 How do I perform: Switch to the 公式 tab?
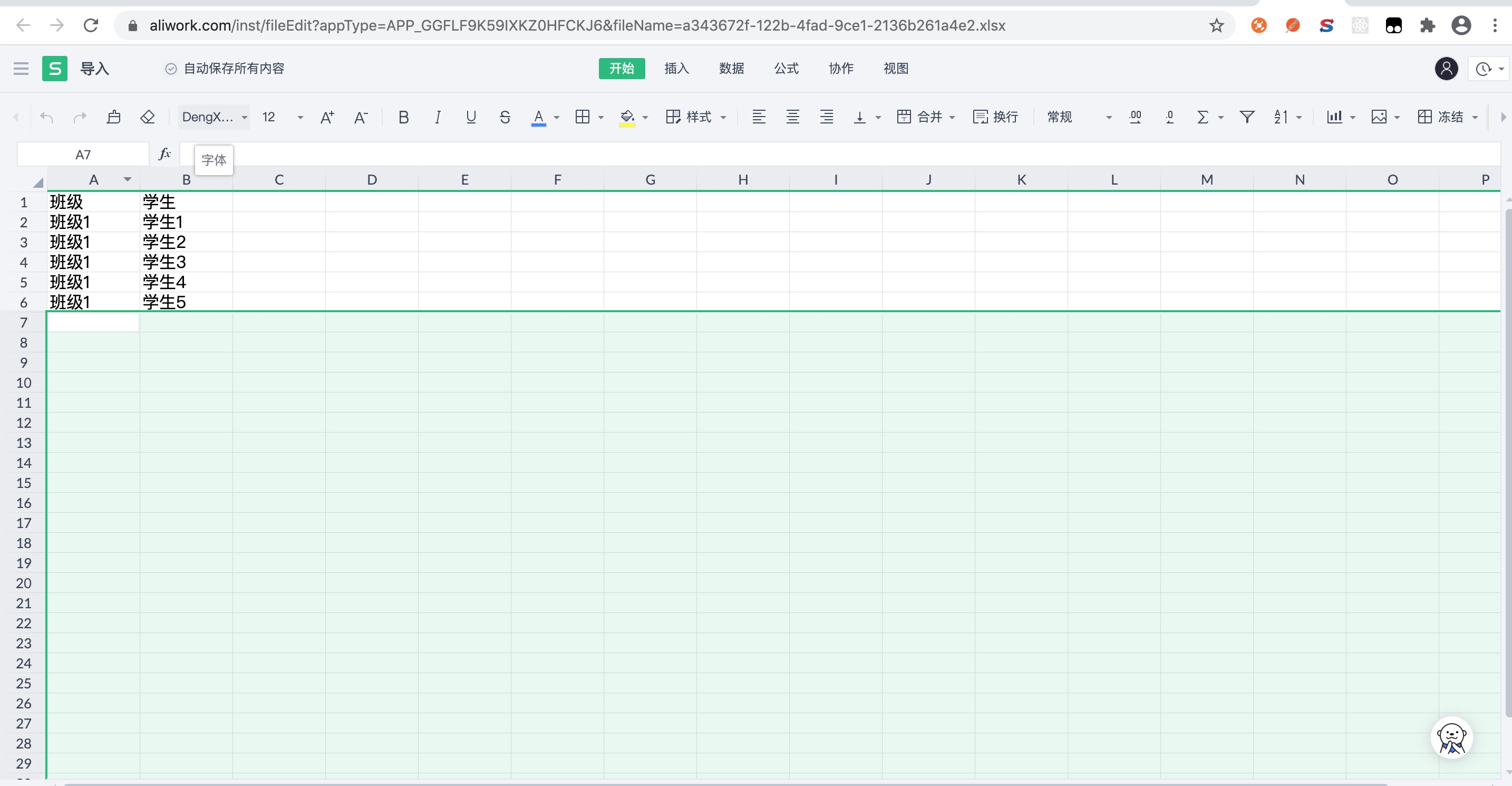[786, 69]
